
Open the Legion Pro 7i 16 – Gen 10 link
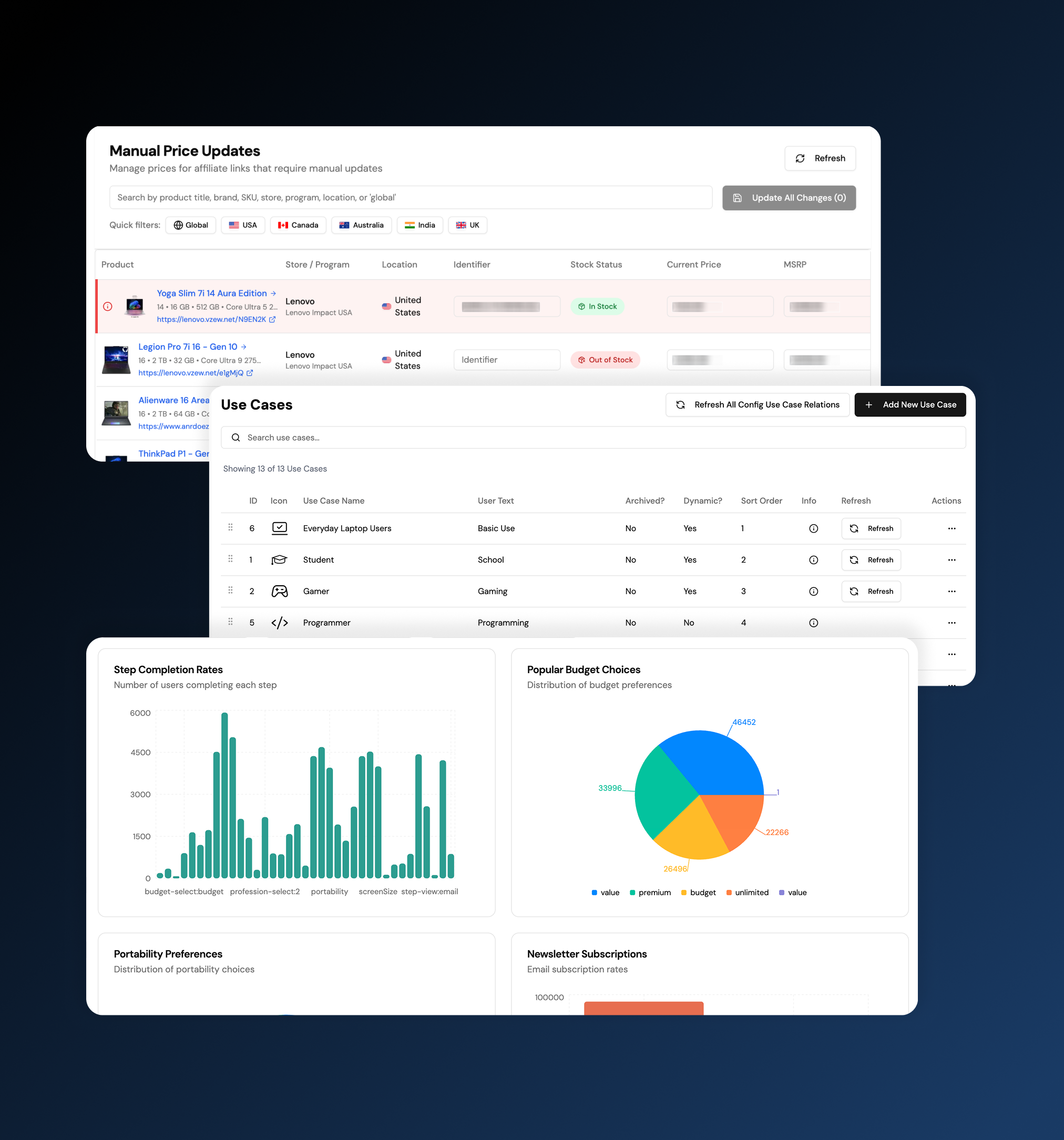coord(192,347)
